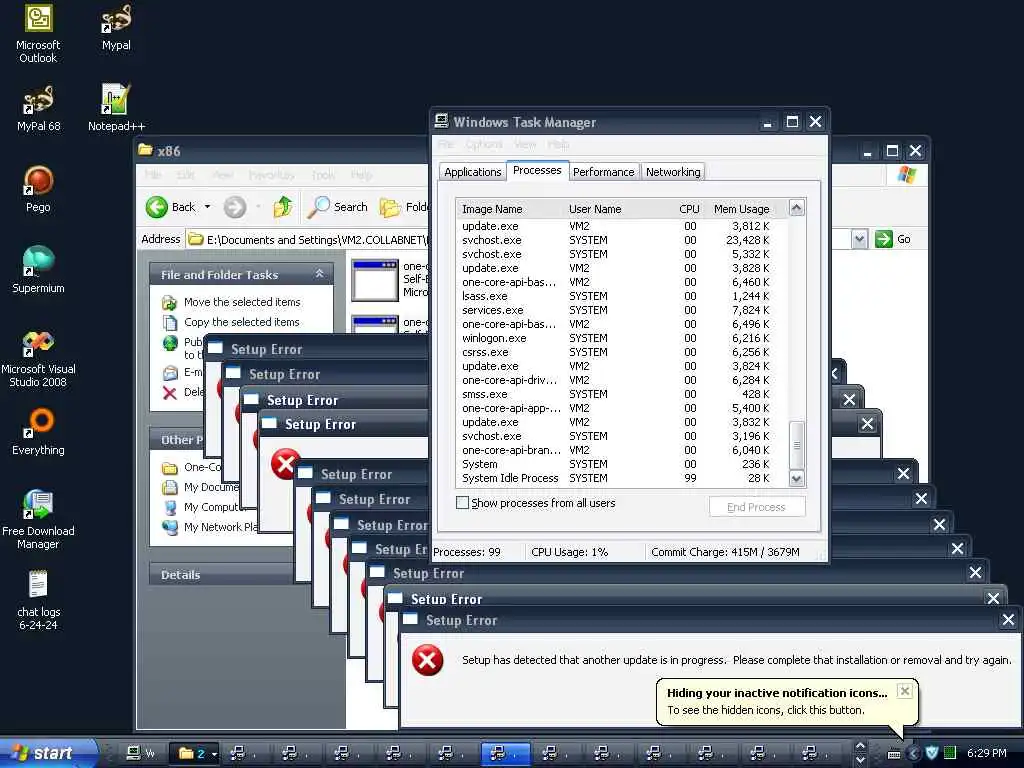
Task: Open the Networking tab
Action: (673, 172)
